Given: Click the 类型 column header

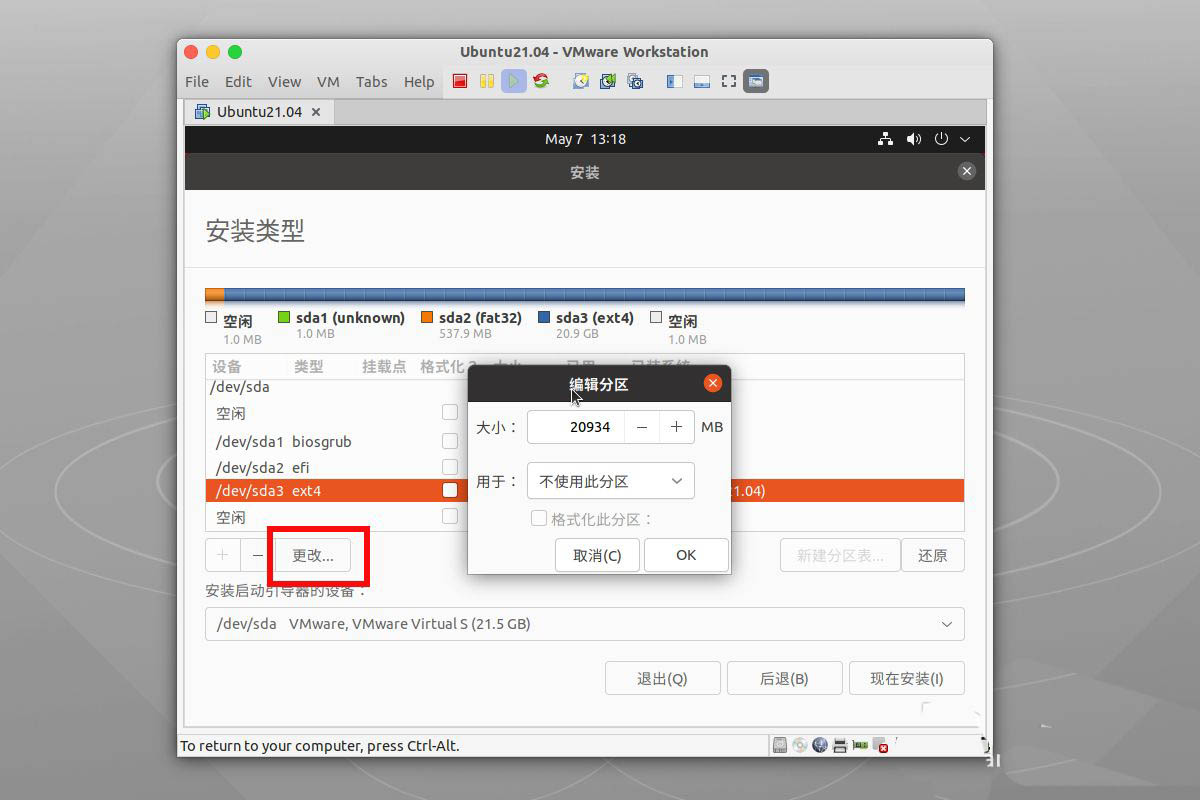Looking at the screenshot, I should (x=309, y=367).
